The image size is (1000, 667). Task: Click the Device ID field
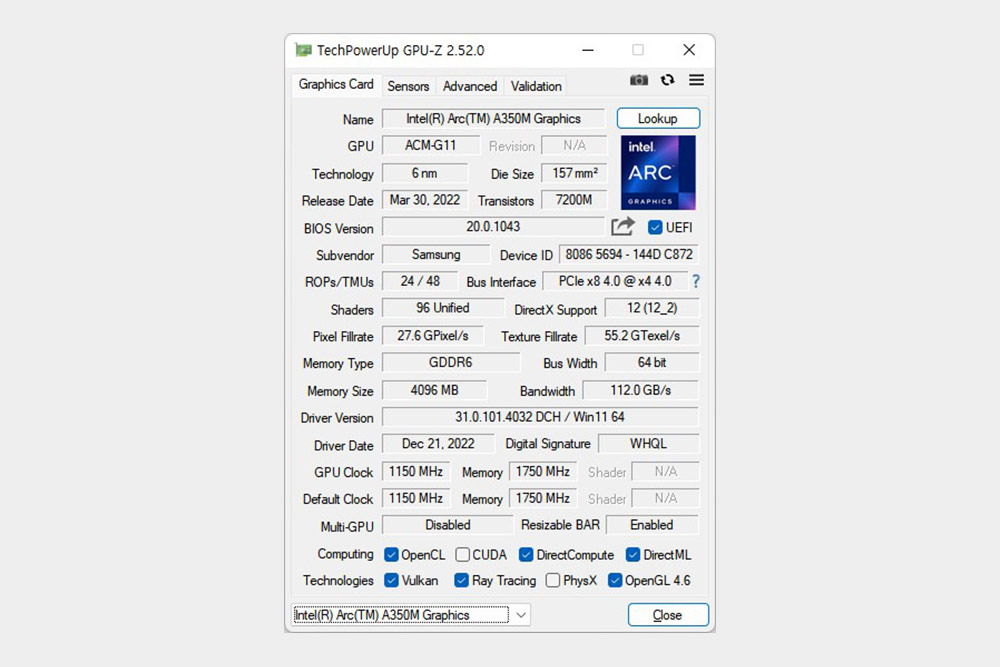point(629,254)
